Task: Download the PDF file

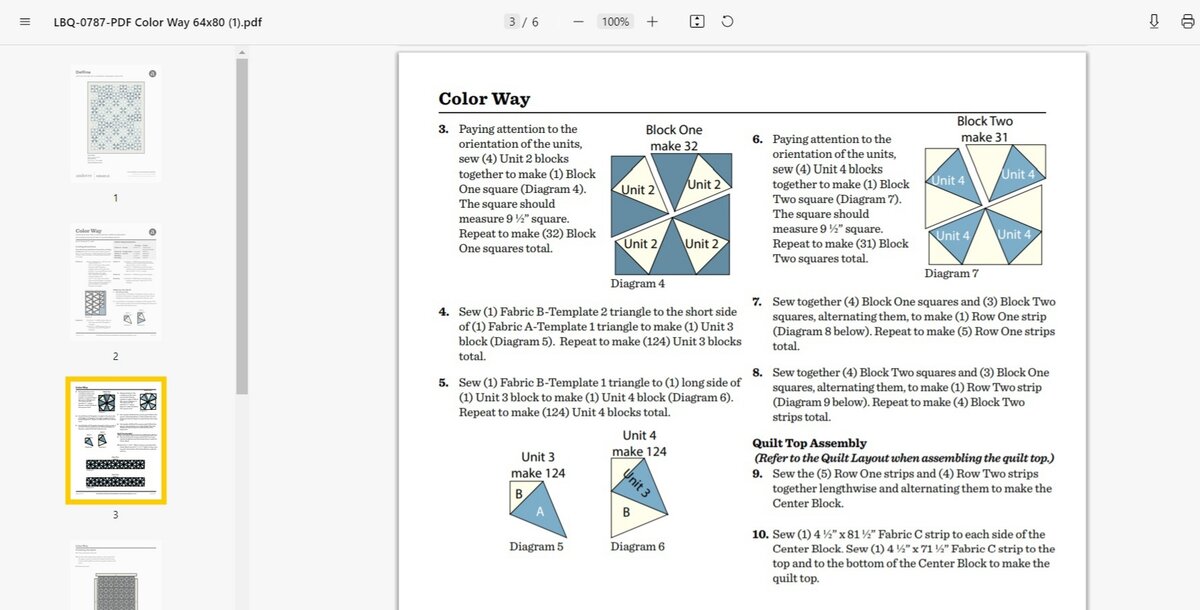Action: pos(1154,22)
